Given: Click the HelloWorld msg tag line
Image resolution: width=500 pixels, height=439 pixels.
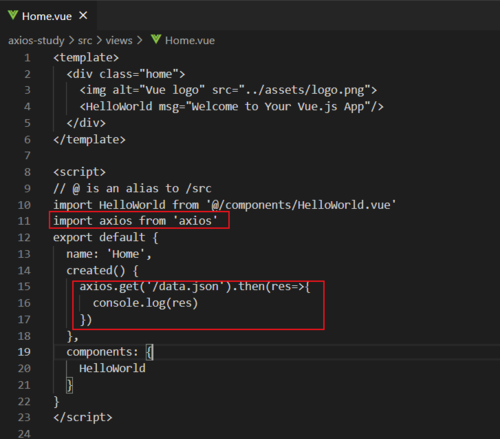Looking at the screenshot, I should 232,107.
